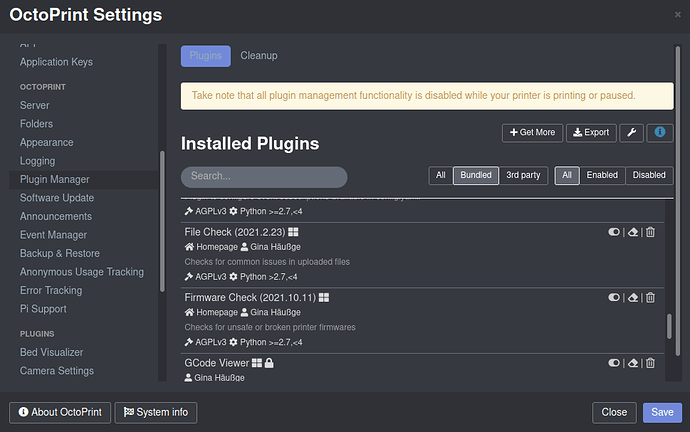
Task: Toggle File Check plugin enable switch
Action: [614, 232]
